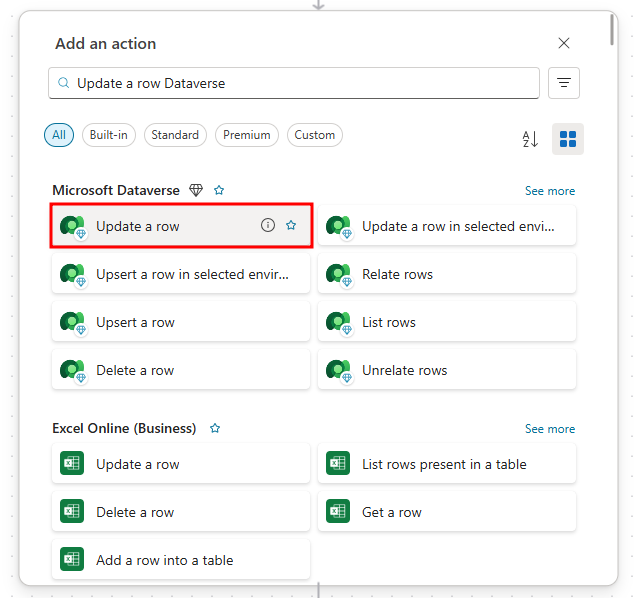Click the Upsert a row Dataverse icon
639x598 pixels.
click(x=73, y=323)
